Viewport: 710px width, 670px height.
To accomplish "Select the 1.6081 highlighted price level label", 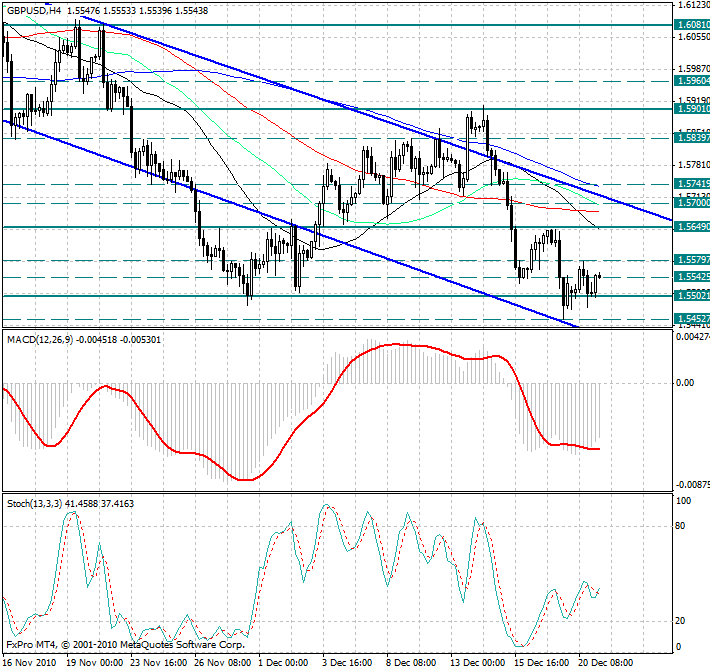I will coord(692,24).
